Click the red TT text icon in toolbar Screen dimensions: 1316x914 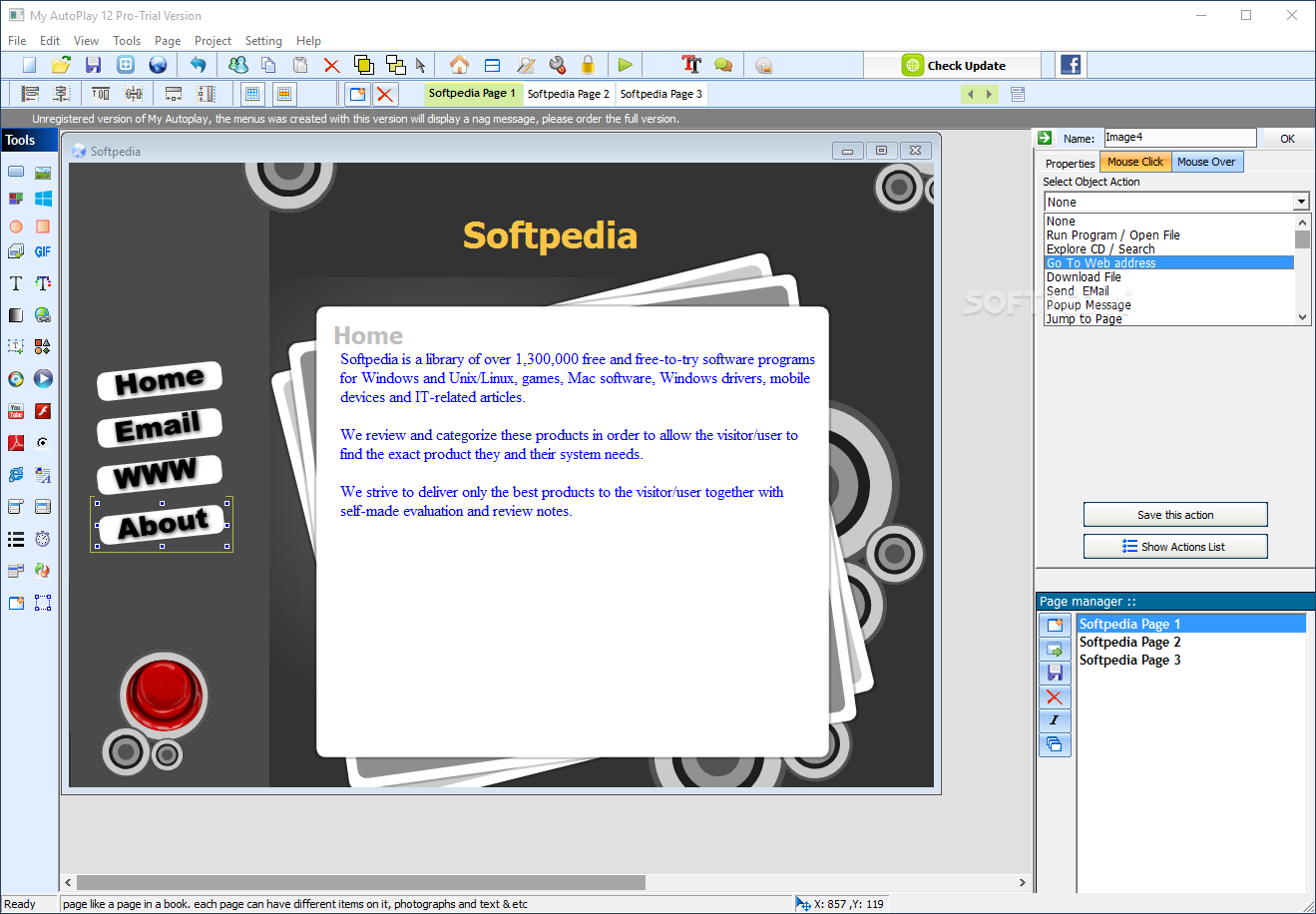click(691, 65)
